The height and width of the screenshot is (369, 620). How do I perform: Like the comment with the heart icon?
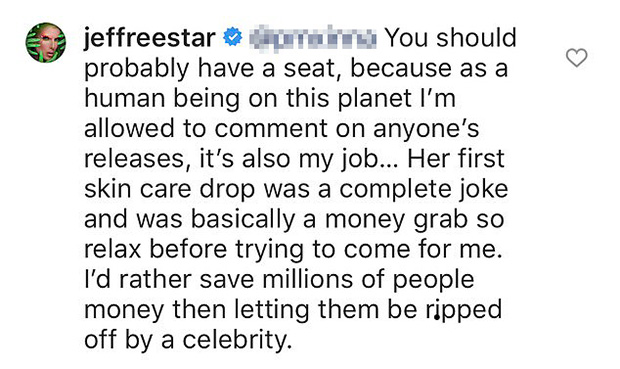point(577,58)
